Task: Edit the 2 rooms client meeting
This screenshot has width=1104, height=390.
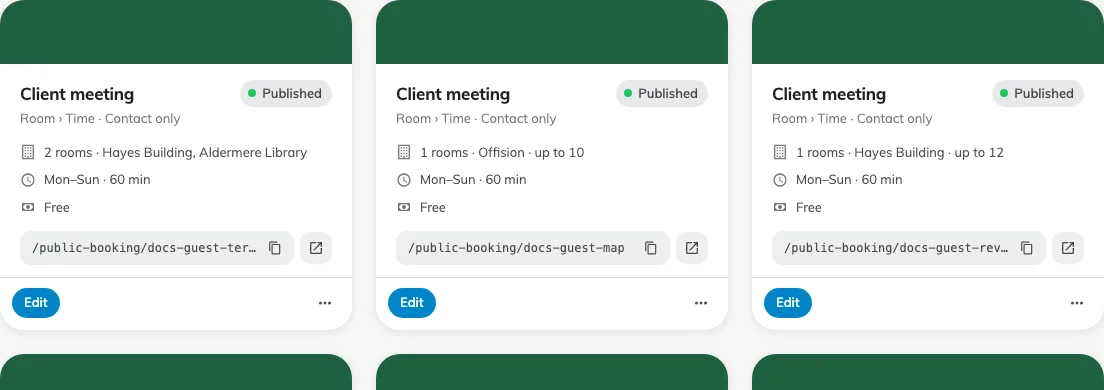Action: (36, 303)
